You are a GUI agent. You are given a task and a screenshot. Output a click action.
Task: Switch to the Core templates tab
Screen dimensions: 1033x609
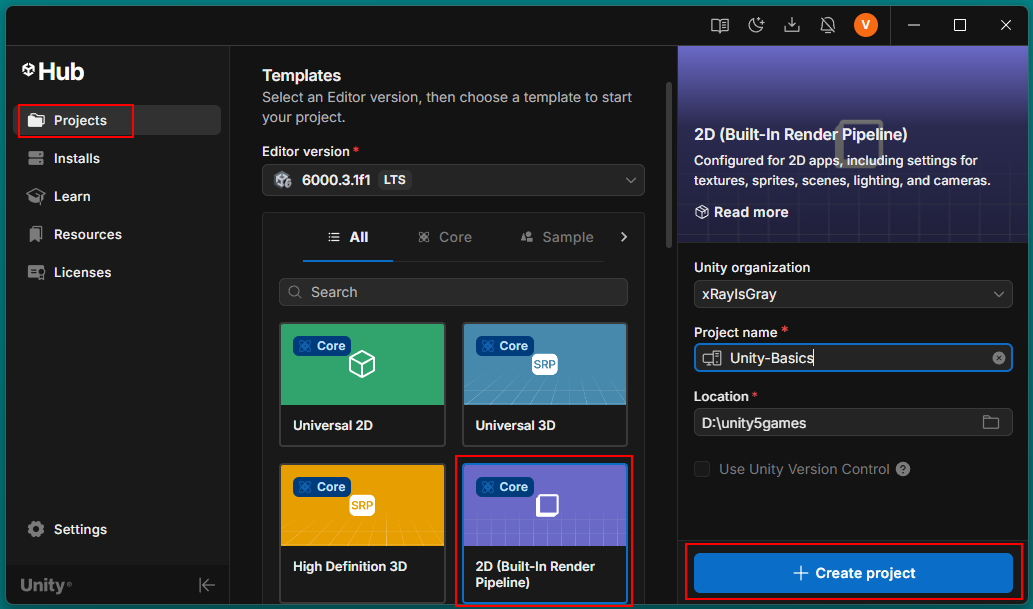(x=445, y=237)
